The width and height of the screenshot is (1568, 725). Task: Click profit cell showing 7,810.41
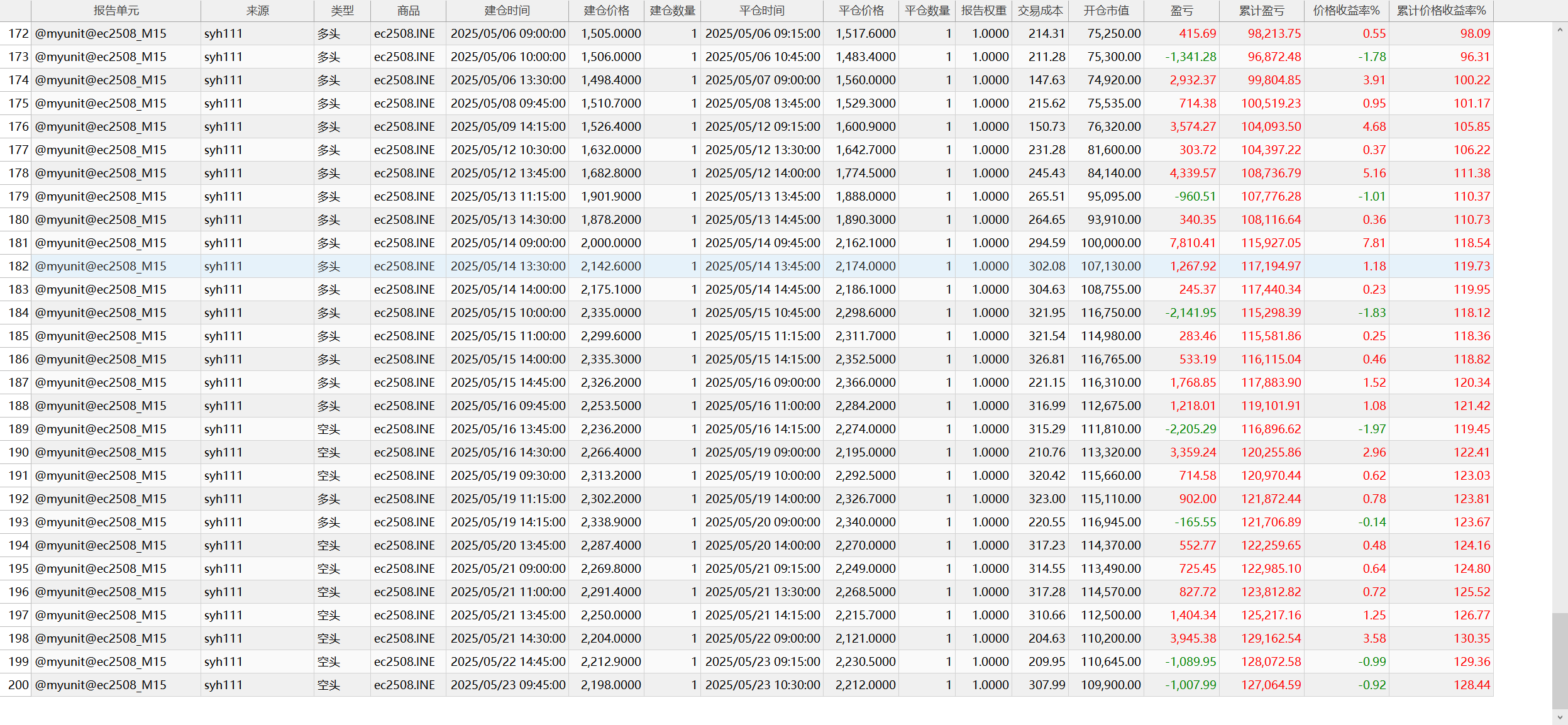[x=1192, y=243]
